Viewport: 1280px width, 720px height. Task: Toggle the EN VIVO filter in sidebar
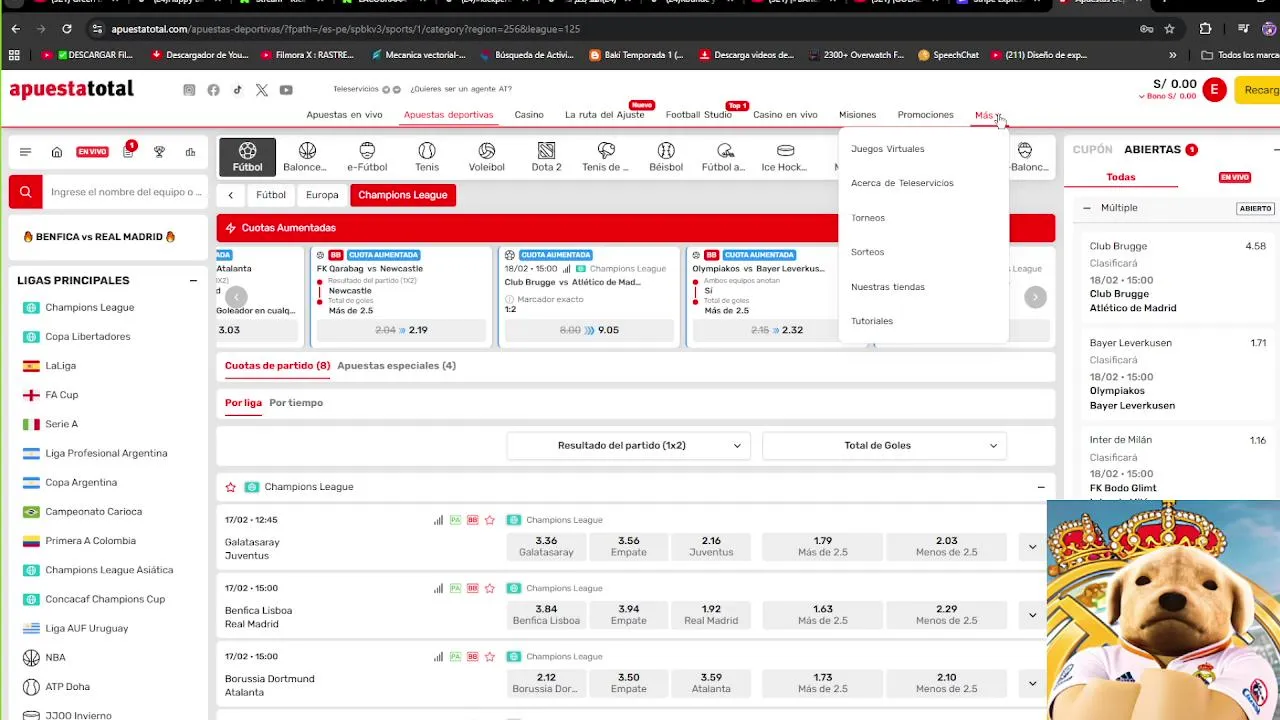click(92, 152)
